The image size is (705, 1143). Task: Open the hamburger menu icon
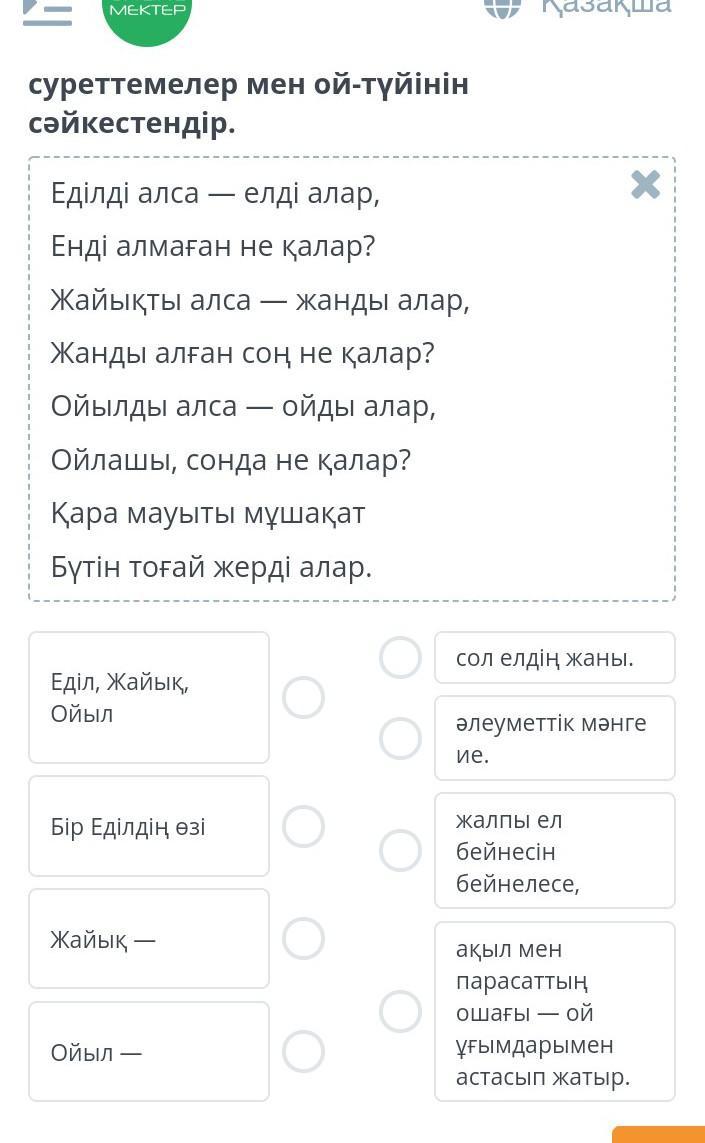pyautogui.click(x=47, y=10)
